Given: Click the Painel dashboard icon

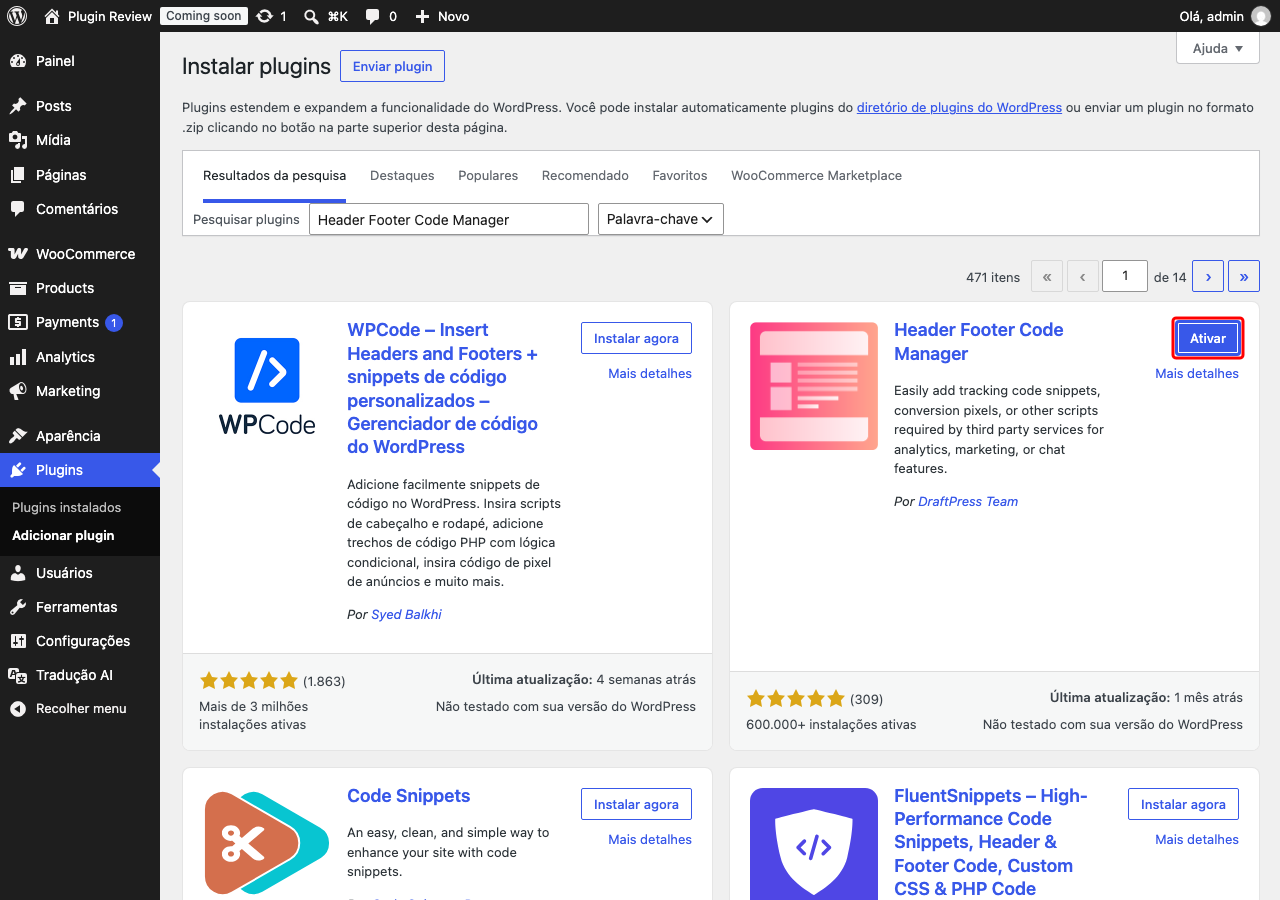Looking at the screenshot, I should [x=18, y=61].
